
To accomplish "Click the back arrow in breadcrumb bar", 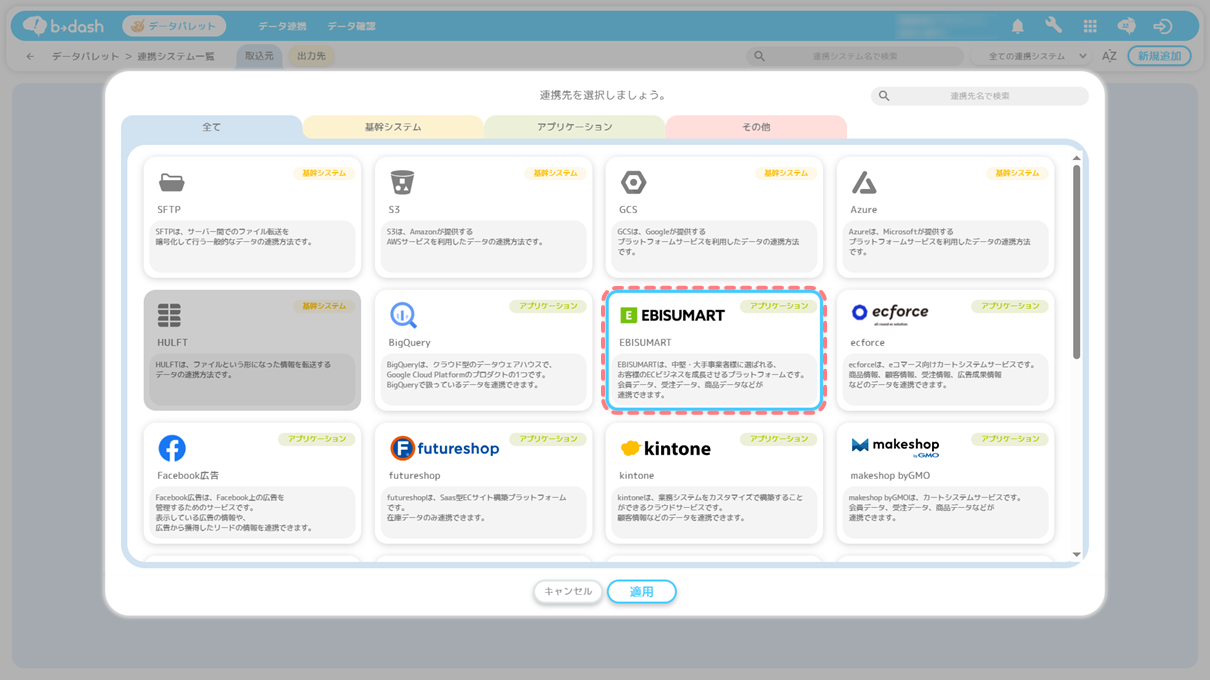I will pos(30,56).
